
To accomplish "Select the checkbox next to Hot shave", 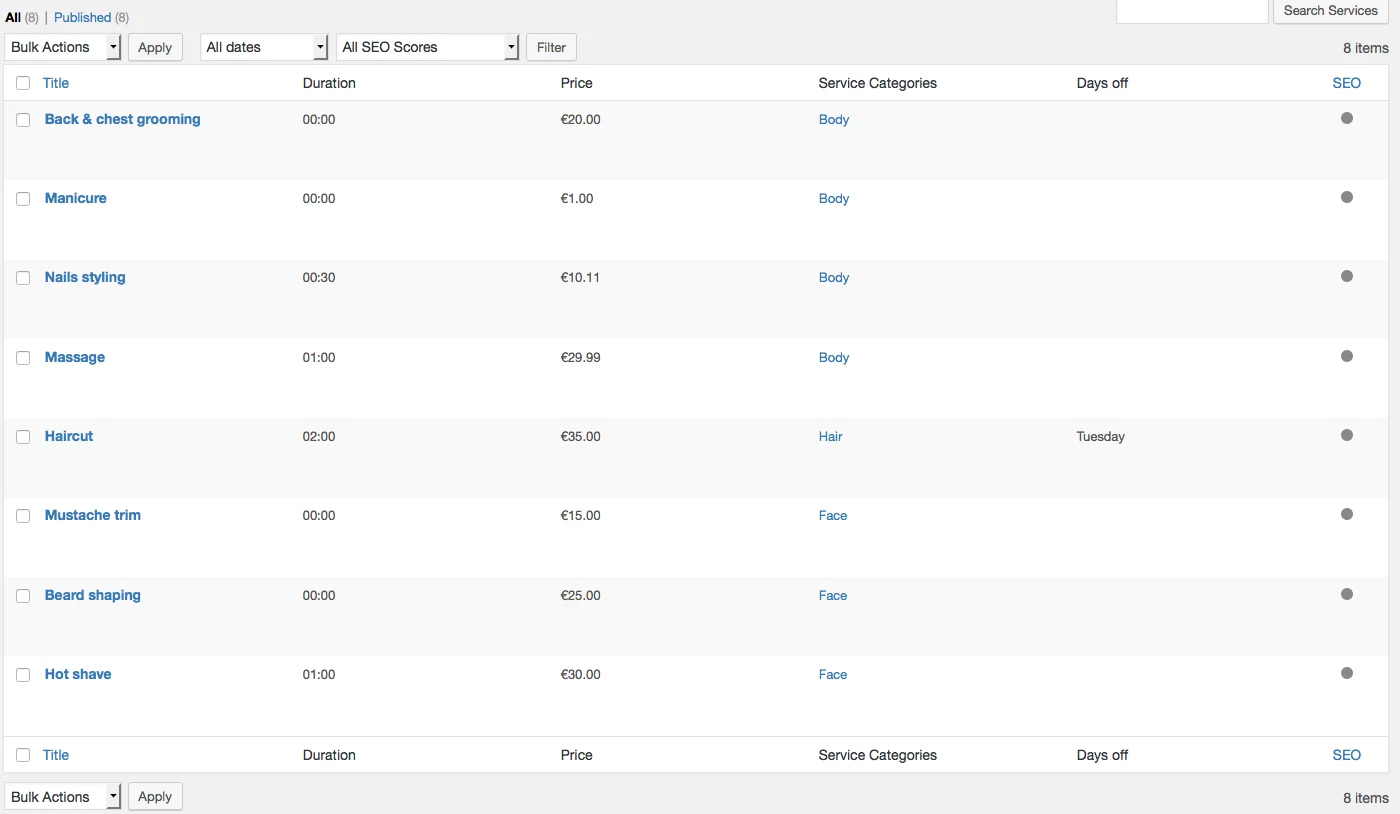I will [23, 675].
